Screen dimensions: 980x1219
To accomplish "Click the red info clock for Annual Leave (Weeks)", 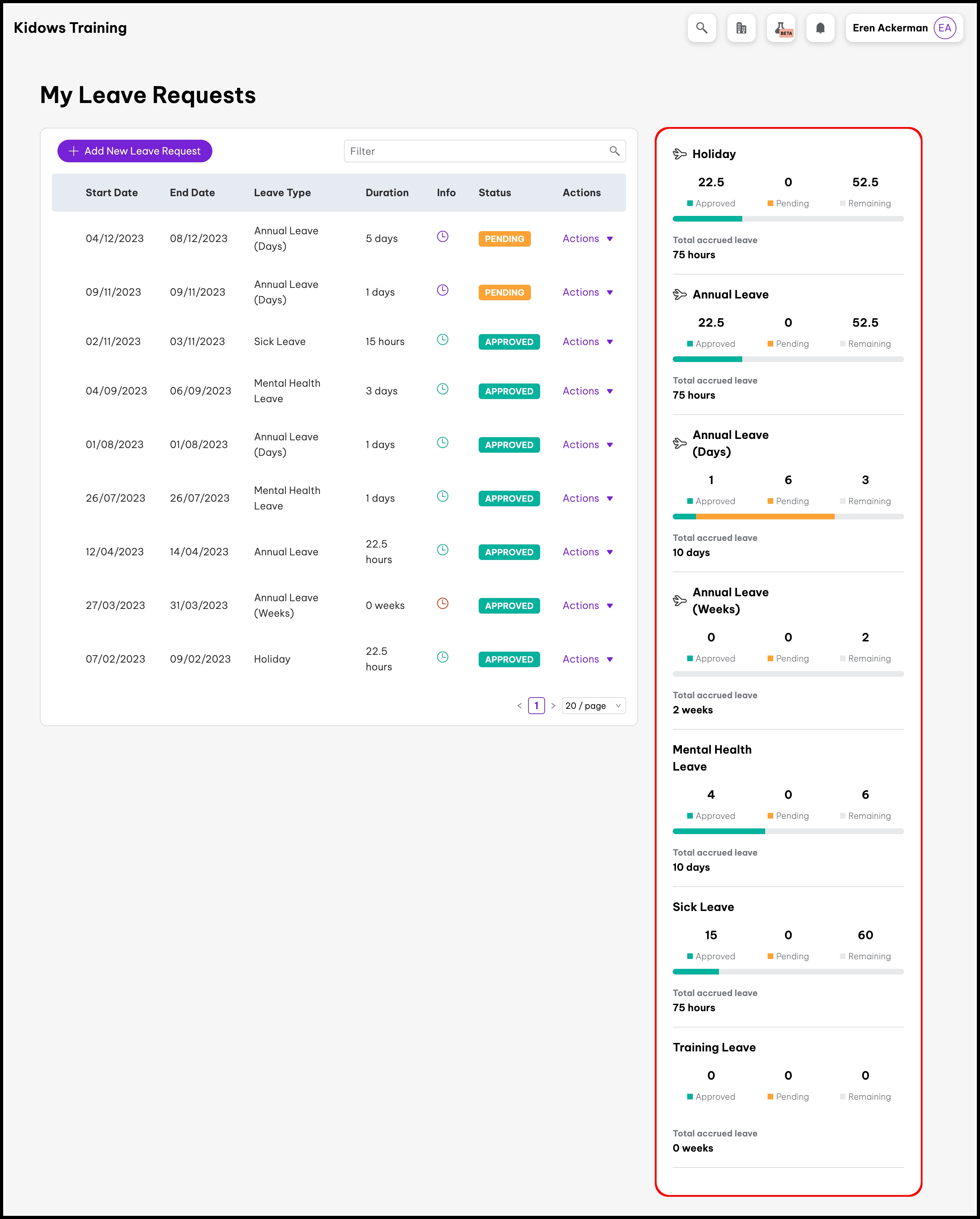I will click(442, 603).
